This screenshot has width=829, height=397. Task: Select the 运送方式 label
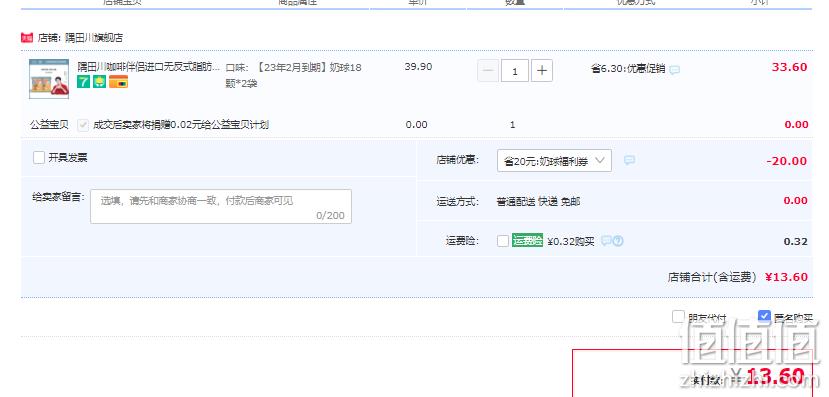pos(457,201)
